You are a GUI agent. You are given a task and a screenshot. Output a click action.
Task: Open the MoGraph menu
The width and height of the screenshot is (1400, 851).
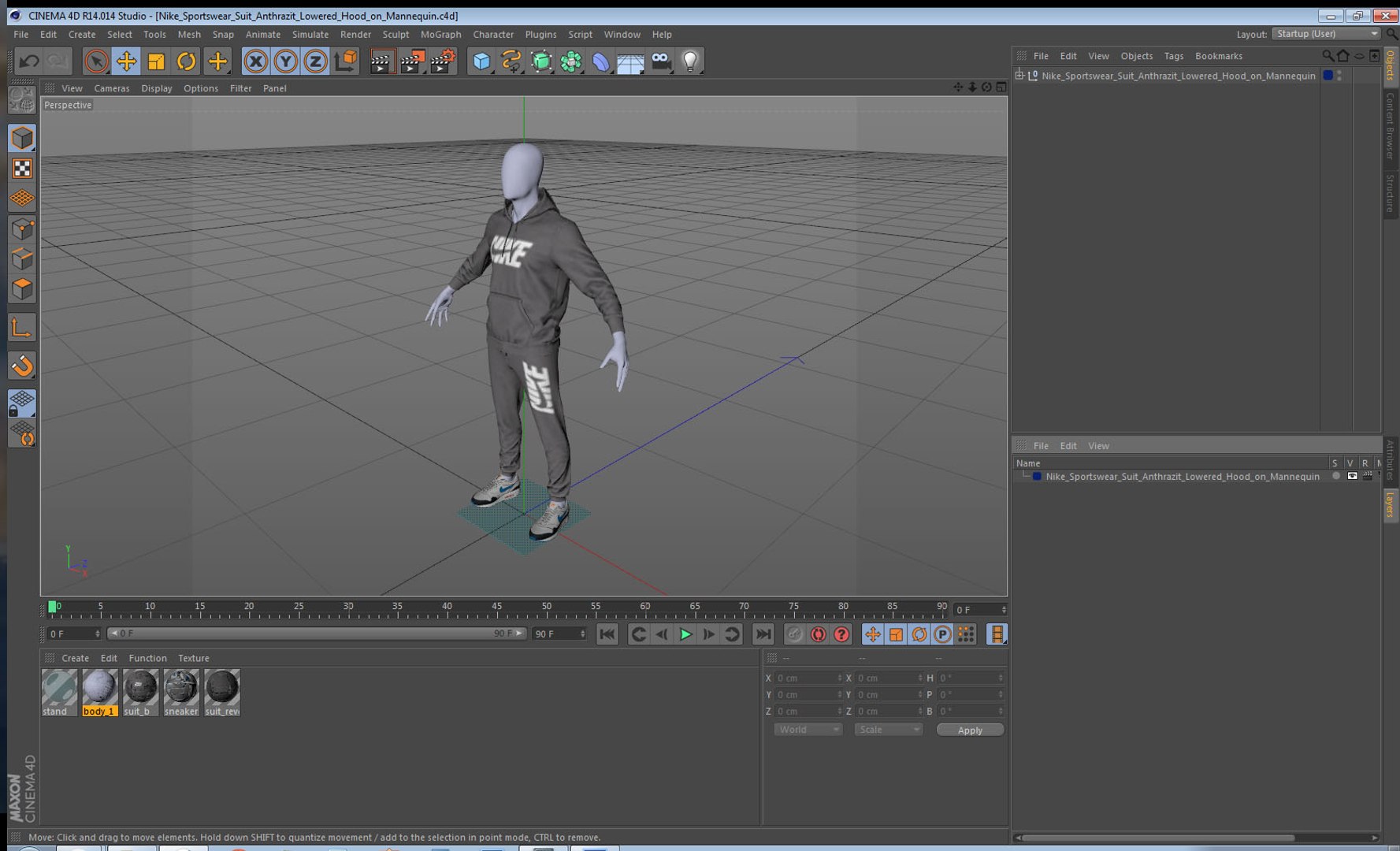(441, 35)
